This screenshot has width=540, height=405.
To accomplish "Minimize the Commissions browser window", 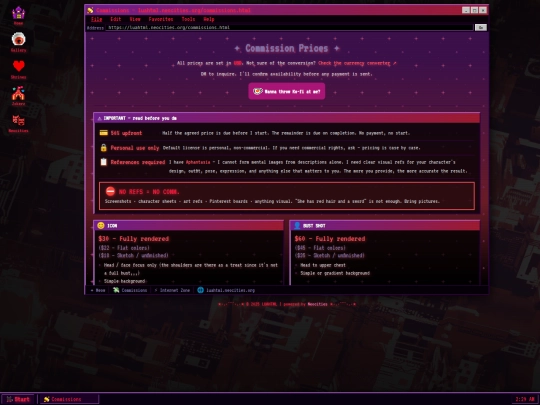I will coord(466,10).
